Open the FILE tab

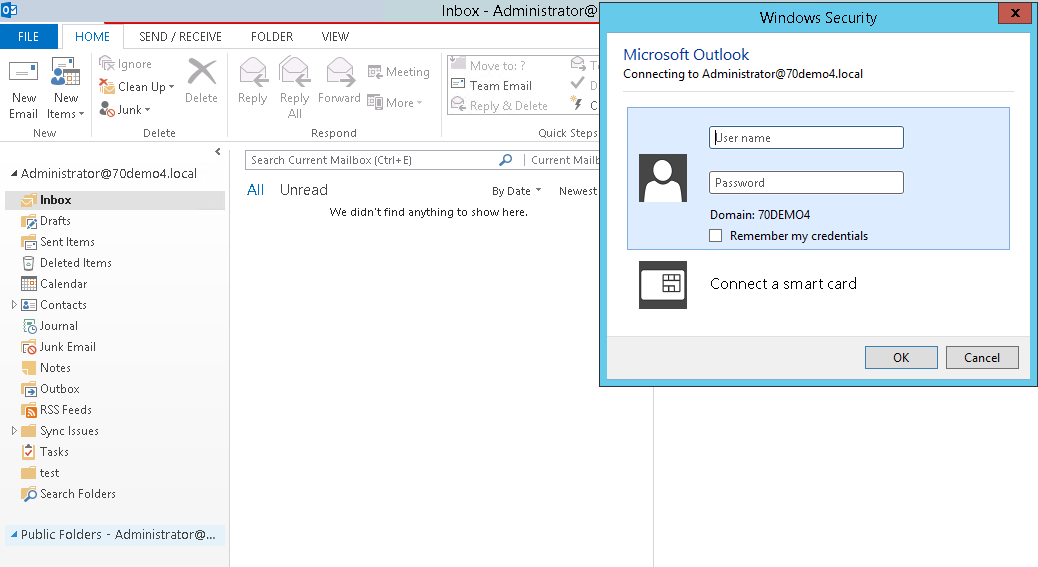click(28, 36)
